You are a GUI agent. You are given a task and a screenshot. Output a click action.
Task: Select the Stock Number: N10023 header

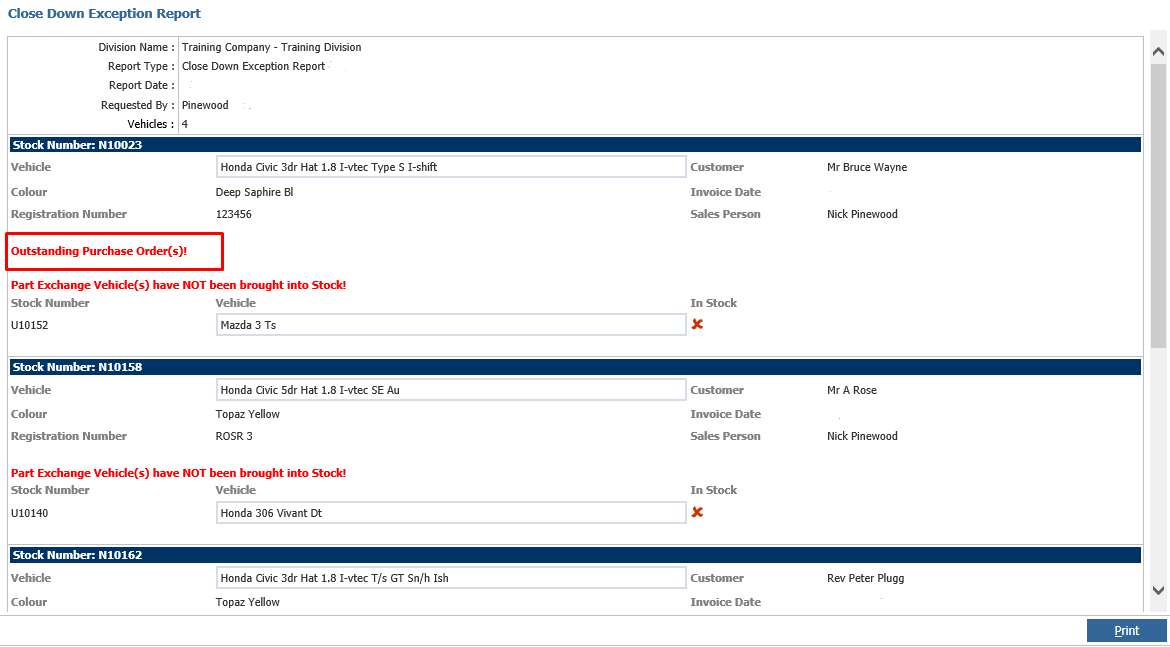click(x=77, y=145)
